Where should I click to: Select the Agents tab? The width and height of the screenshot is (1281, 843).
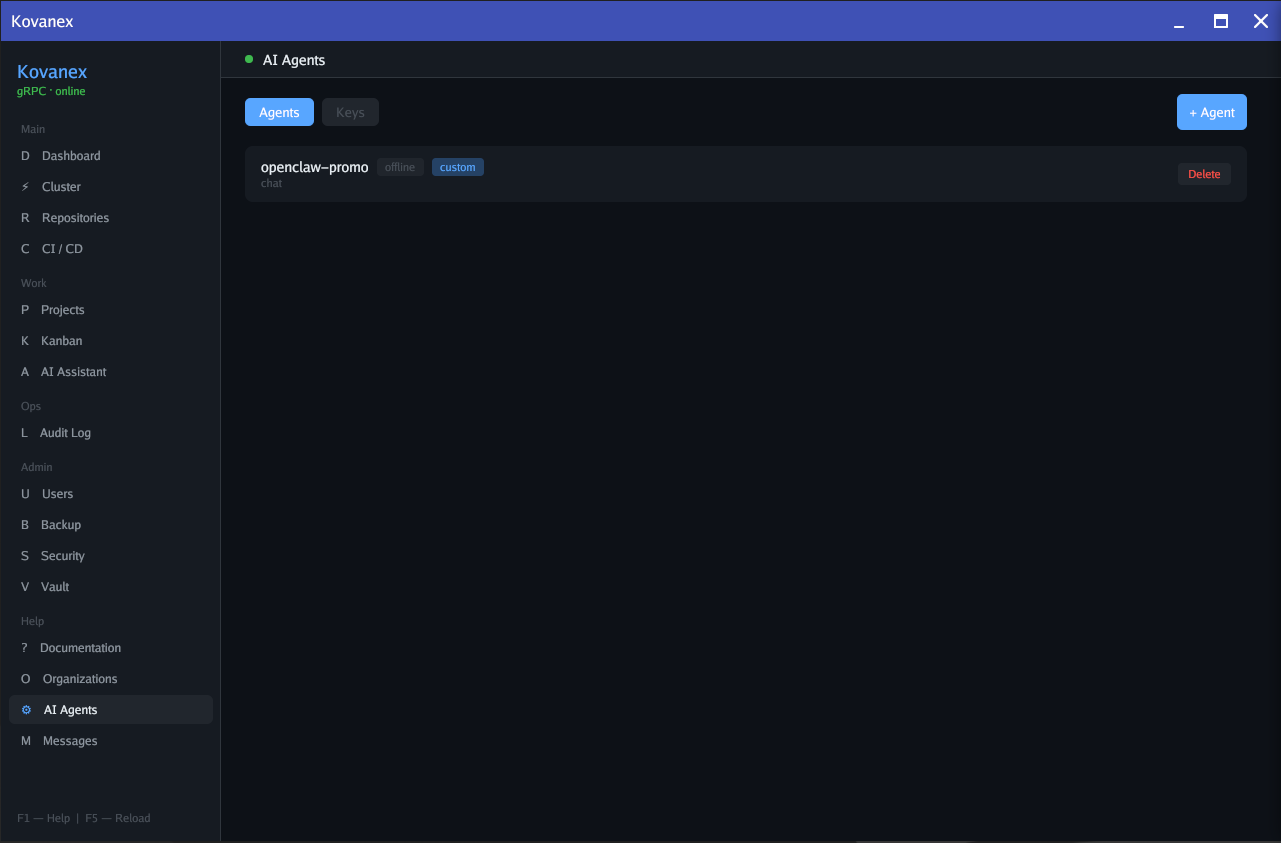coord(279,112)
